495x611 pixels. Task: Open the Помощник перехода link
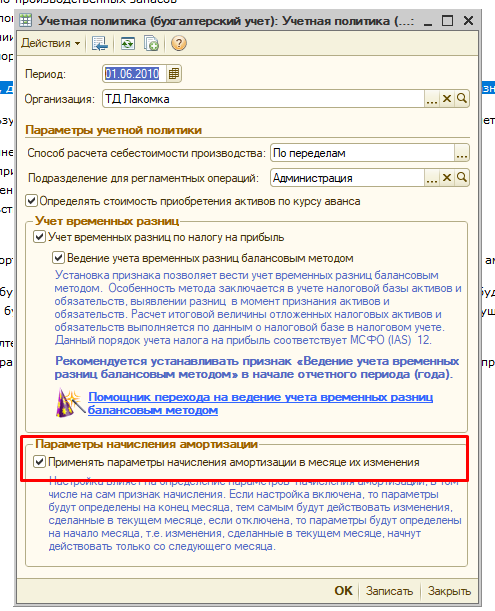tap(260, 403)
